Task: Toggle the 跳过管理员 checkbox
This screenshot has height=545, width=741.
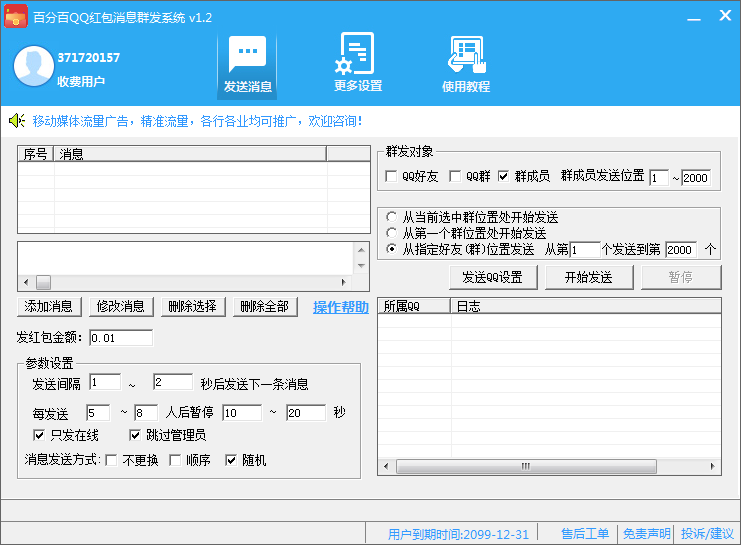Action: [x=135, y=435]
